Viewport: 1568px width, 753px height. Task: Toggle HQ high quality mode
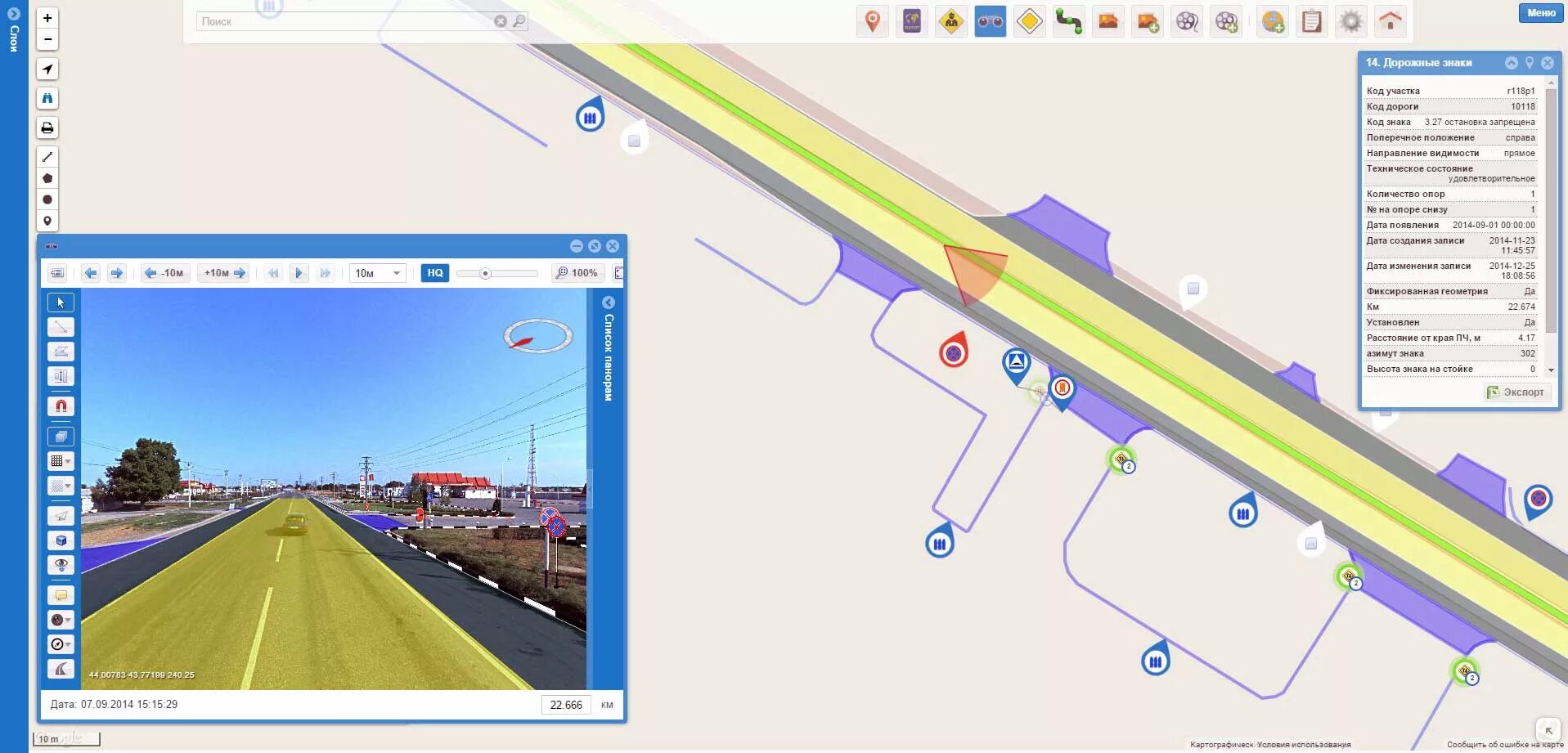pos(435,273)
